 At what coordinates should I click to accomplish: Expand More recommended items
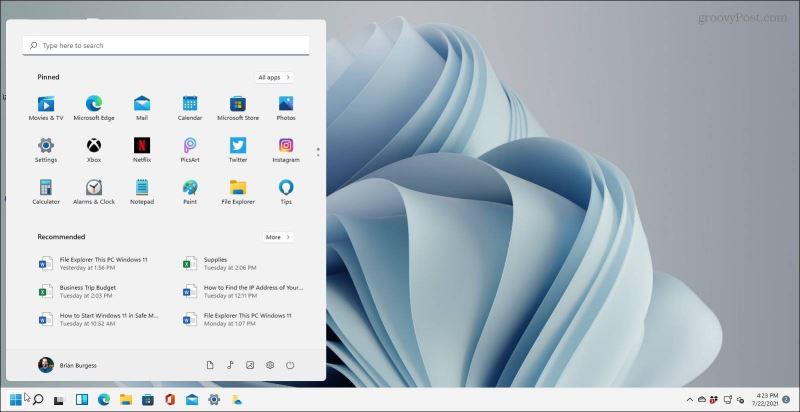(278, 237)
